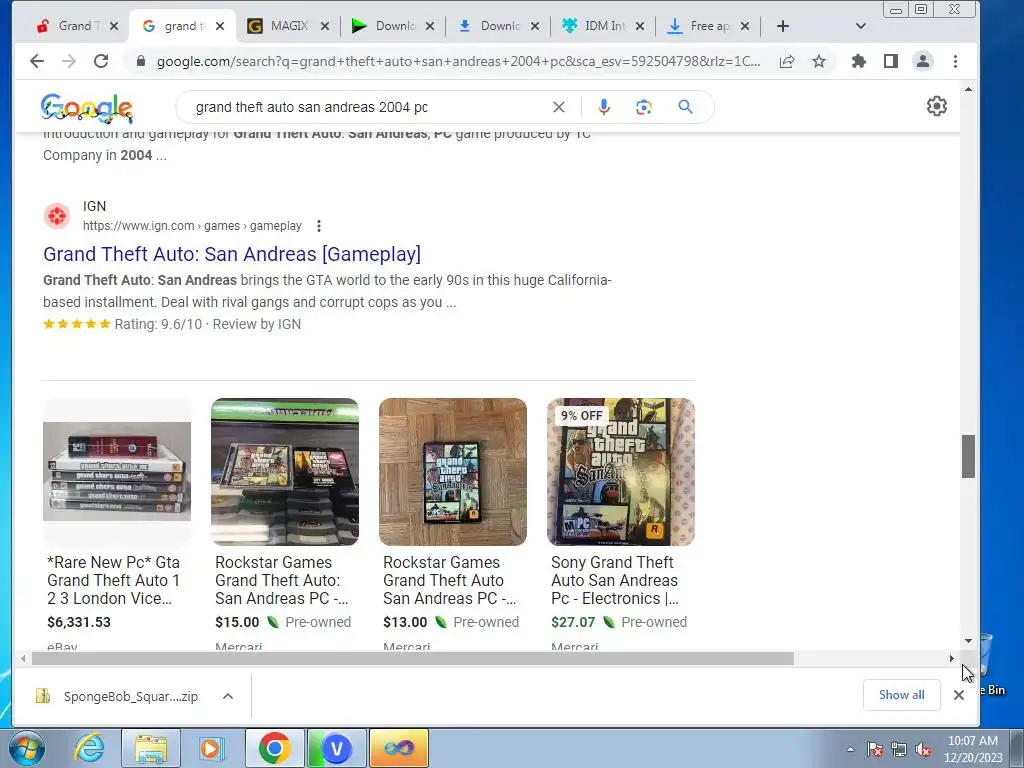
Task: Bookmark this page with star icon
Action: [819, 61]
